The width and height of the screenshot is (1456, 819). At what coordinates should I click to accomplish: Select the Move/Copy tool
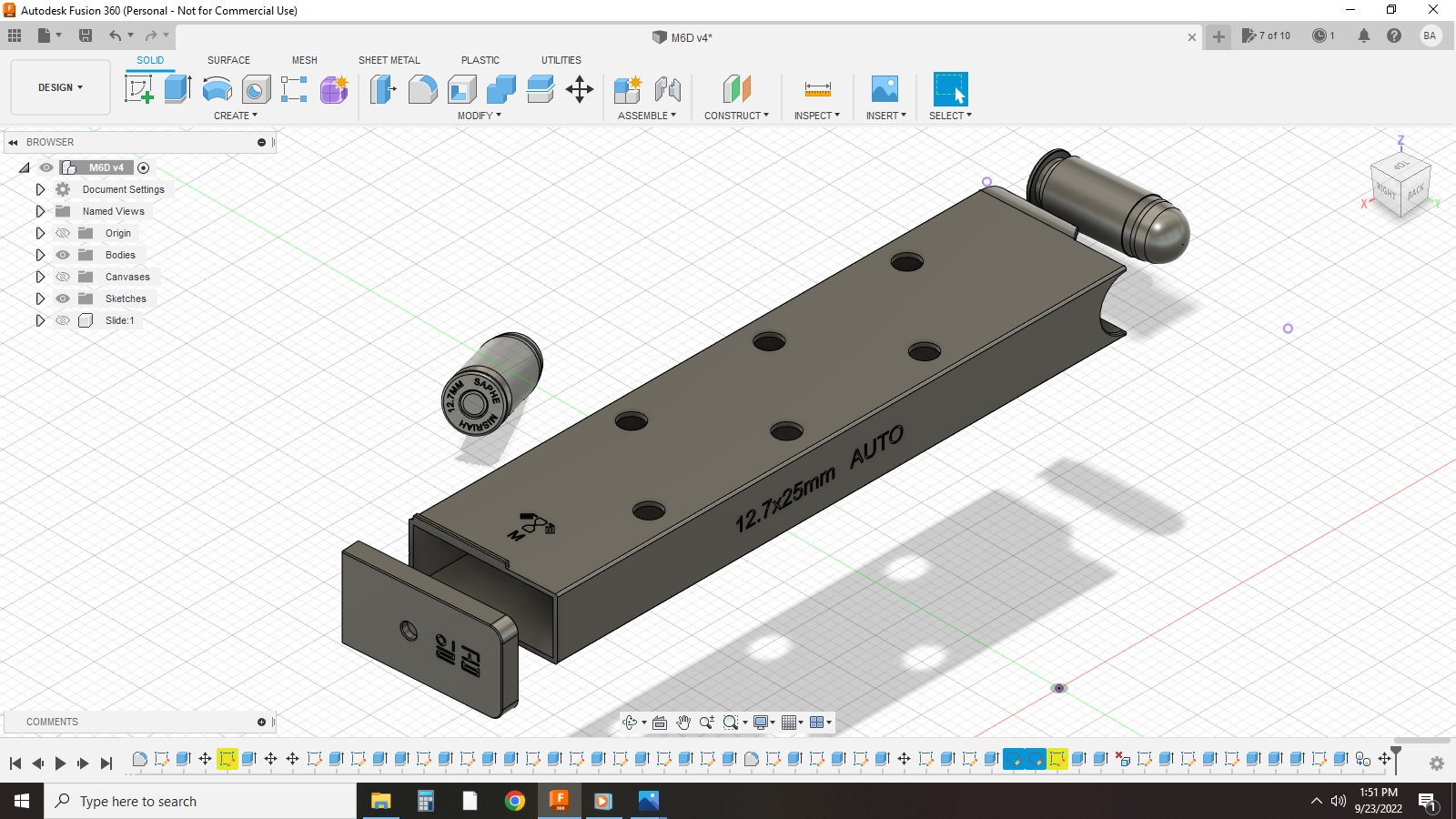580,89
